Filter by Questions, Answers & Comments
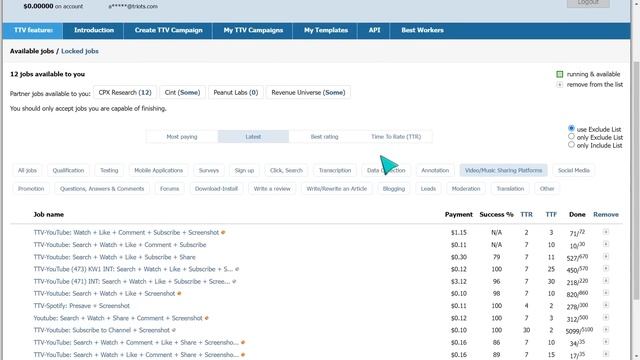The image size is (640, 360). (102, 189)
